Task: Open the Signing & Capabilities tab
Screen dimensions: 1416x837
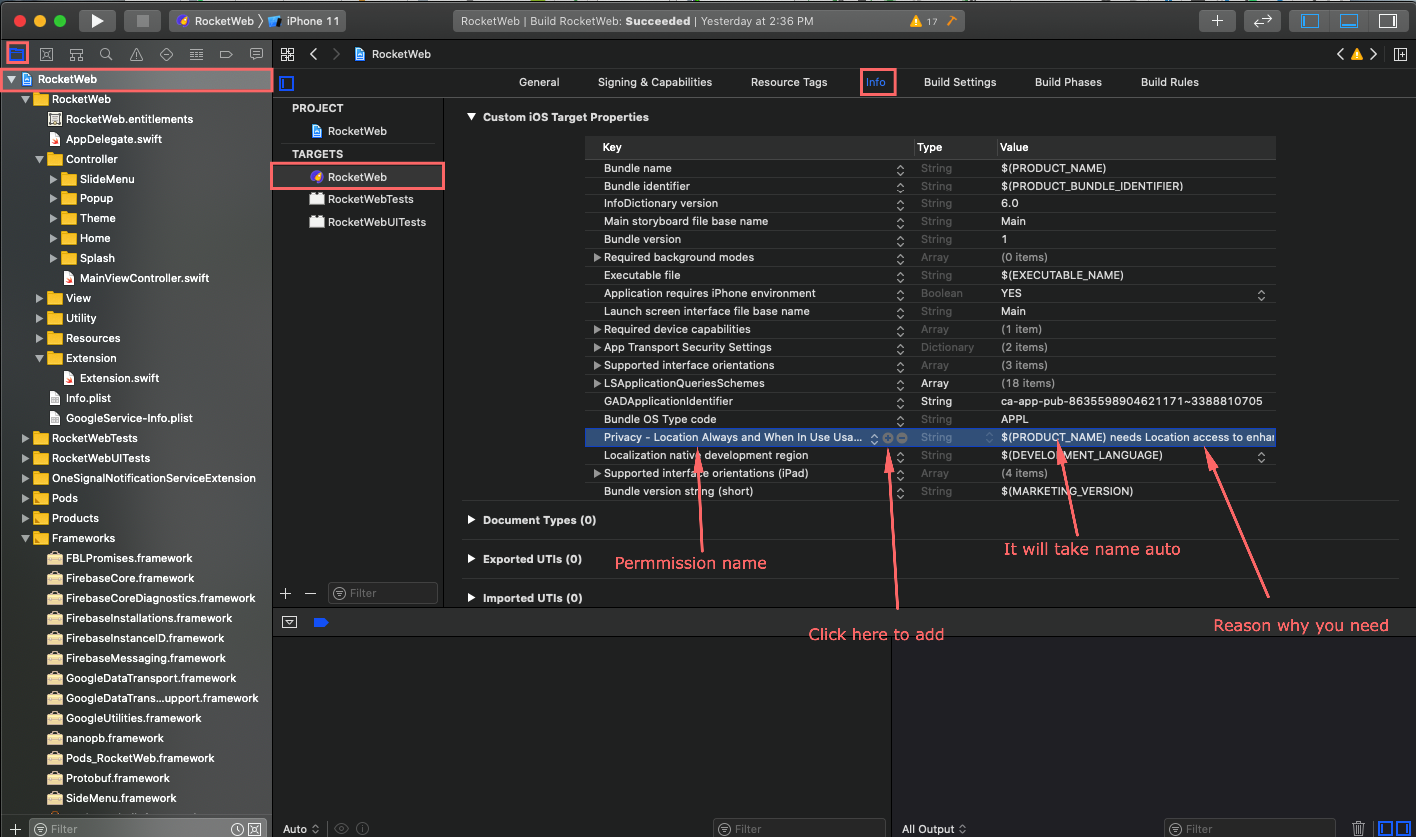Action: point(654,82)
